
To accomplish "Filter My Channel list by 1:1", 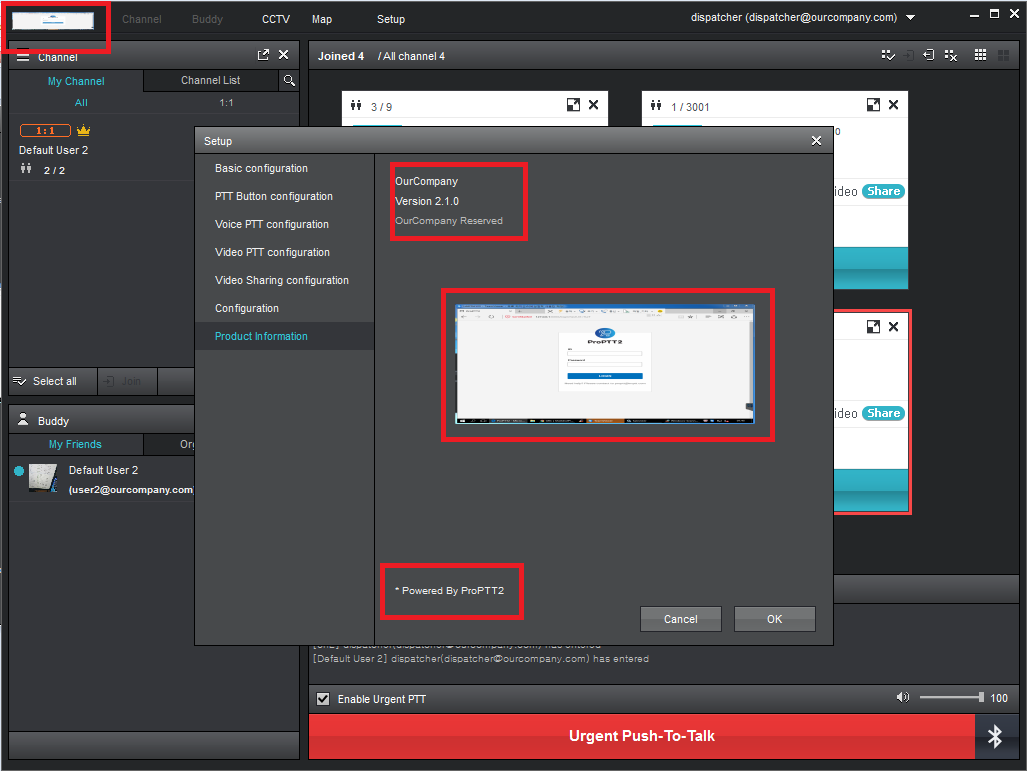I will 226,103.
